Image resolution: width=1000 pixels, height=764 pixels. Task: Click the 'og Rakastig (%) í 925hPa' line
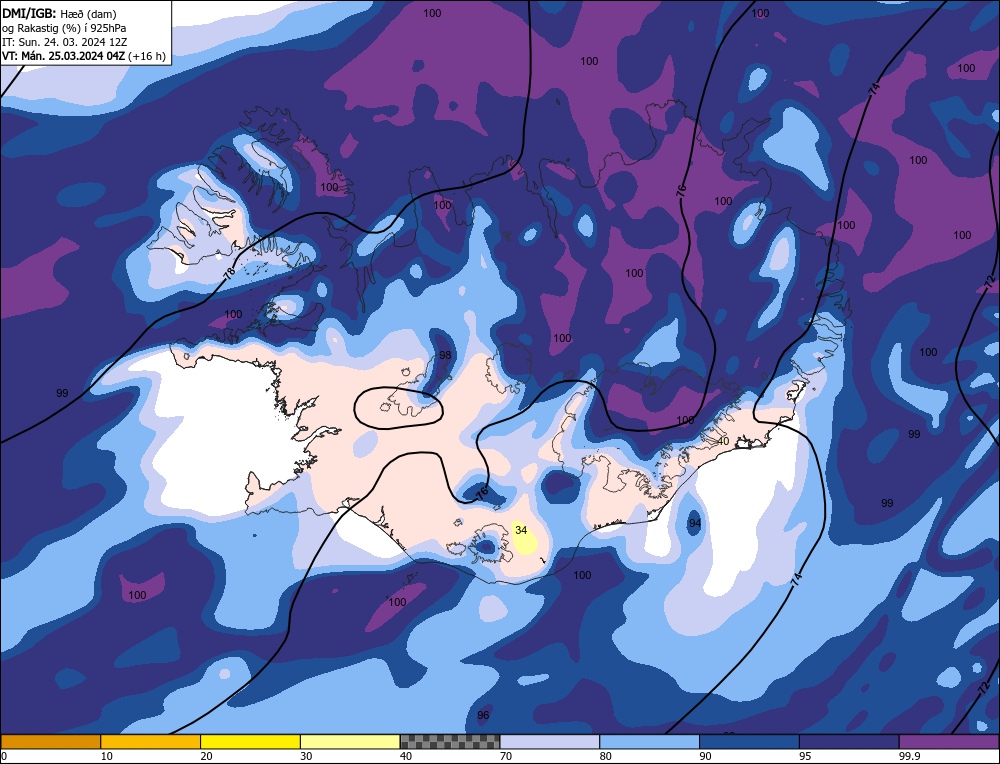pyautogui.click(x=64, y=27)
